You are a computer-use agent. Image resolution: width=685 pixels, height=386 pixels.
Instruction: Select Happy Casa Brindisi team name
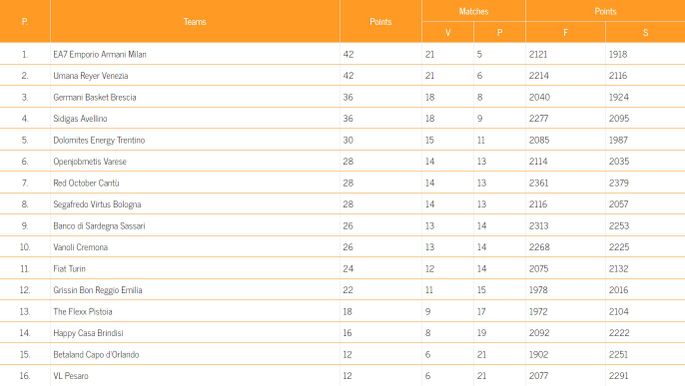click(88, 333)
